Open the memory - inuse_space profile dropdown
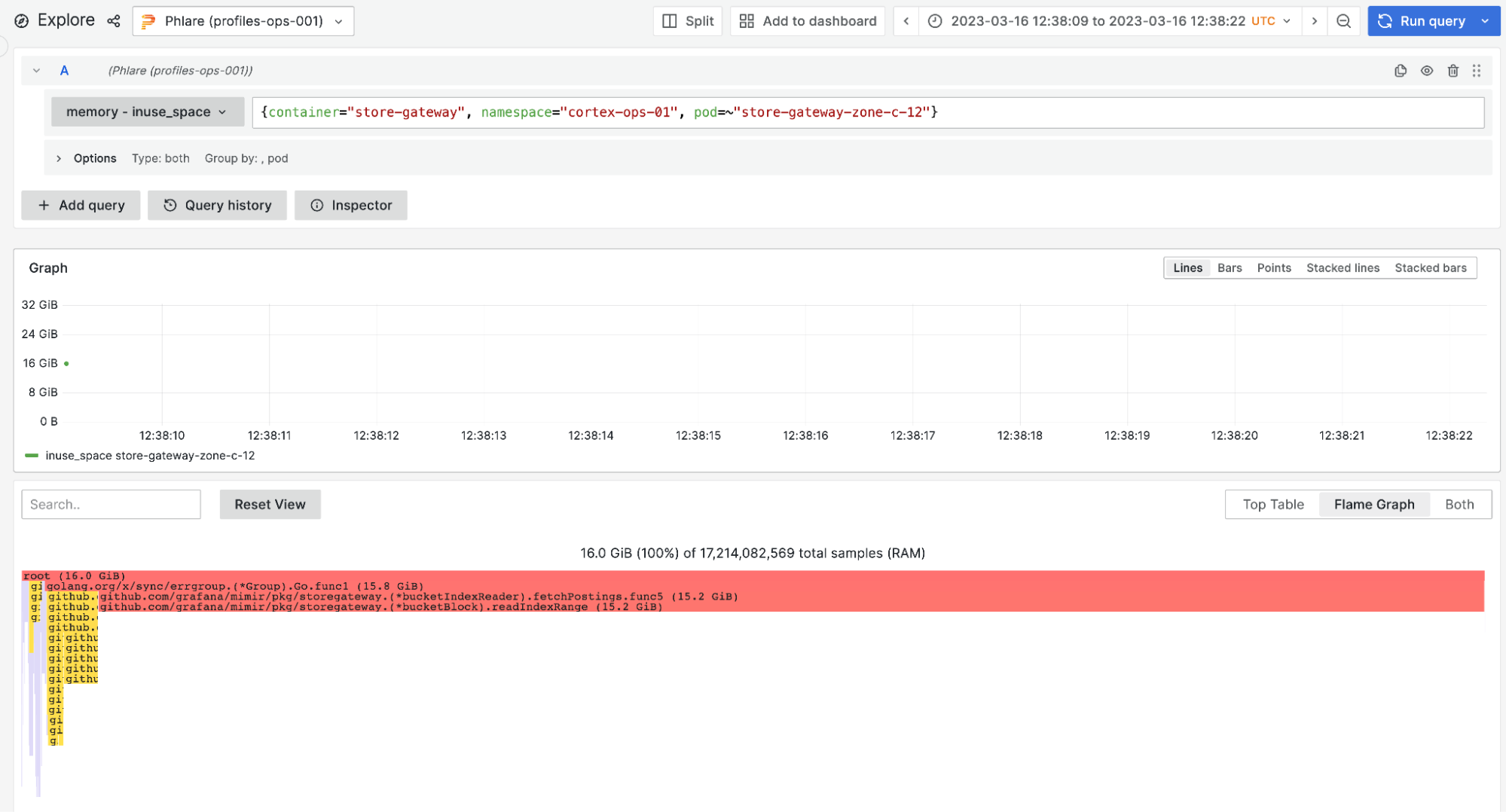This screenshot has width=1506, height=812. click(x=146, y=111)
